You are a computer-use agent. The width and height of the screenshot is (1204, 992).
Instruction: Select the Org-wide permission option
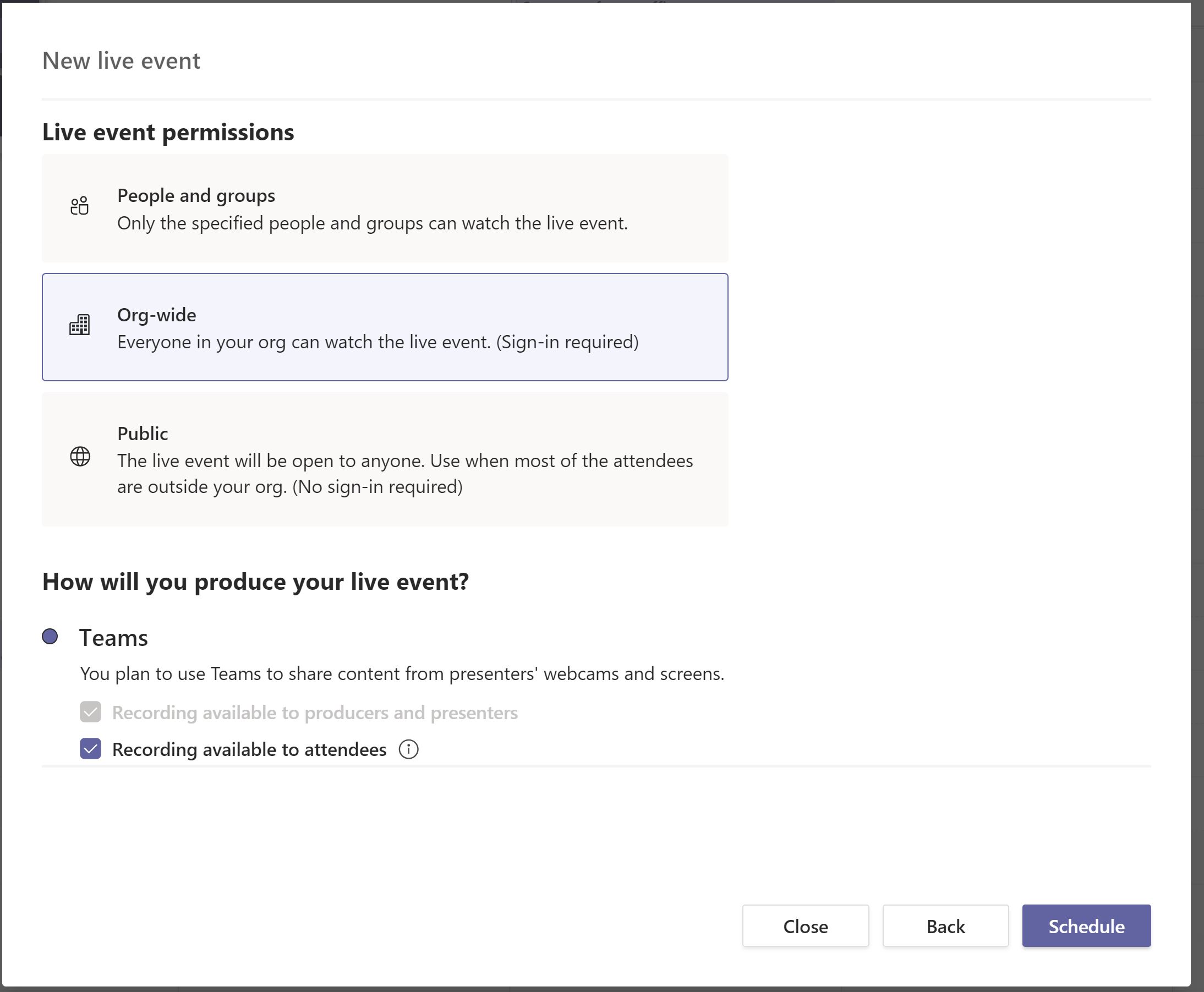pyautogui.click(x=385, y=327)
